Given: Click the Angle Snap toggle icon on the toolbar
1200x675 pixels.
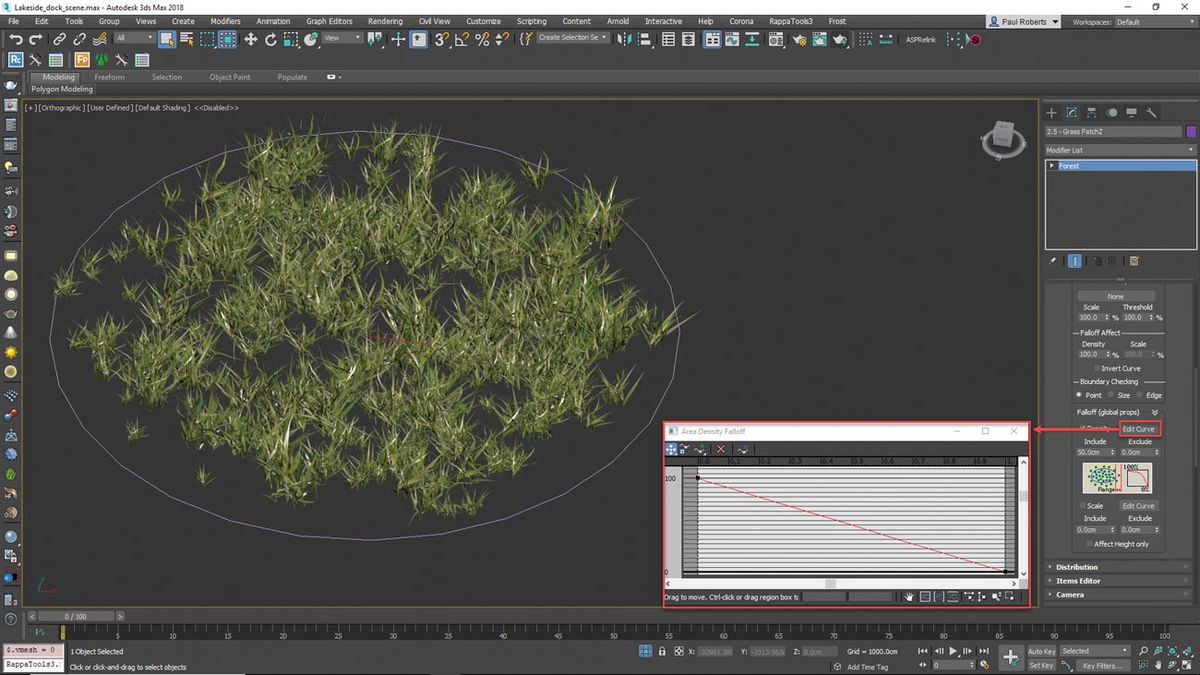Looking at the screenshot, I should pos(460,40).
